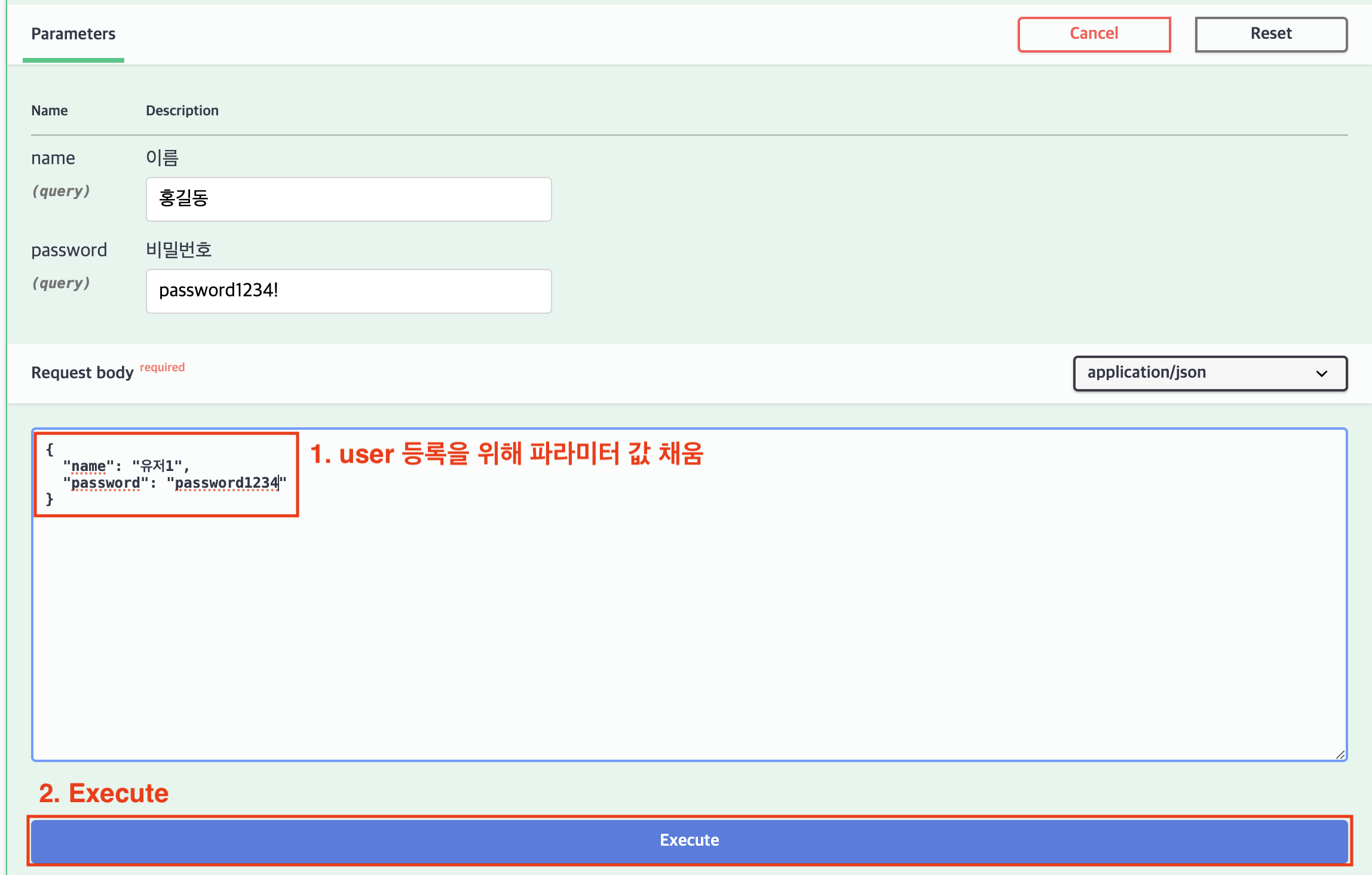Place cursor on the "password1234" value in JSON
The image size is (1372, 875).
click(x=226, y=483)
